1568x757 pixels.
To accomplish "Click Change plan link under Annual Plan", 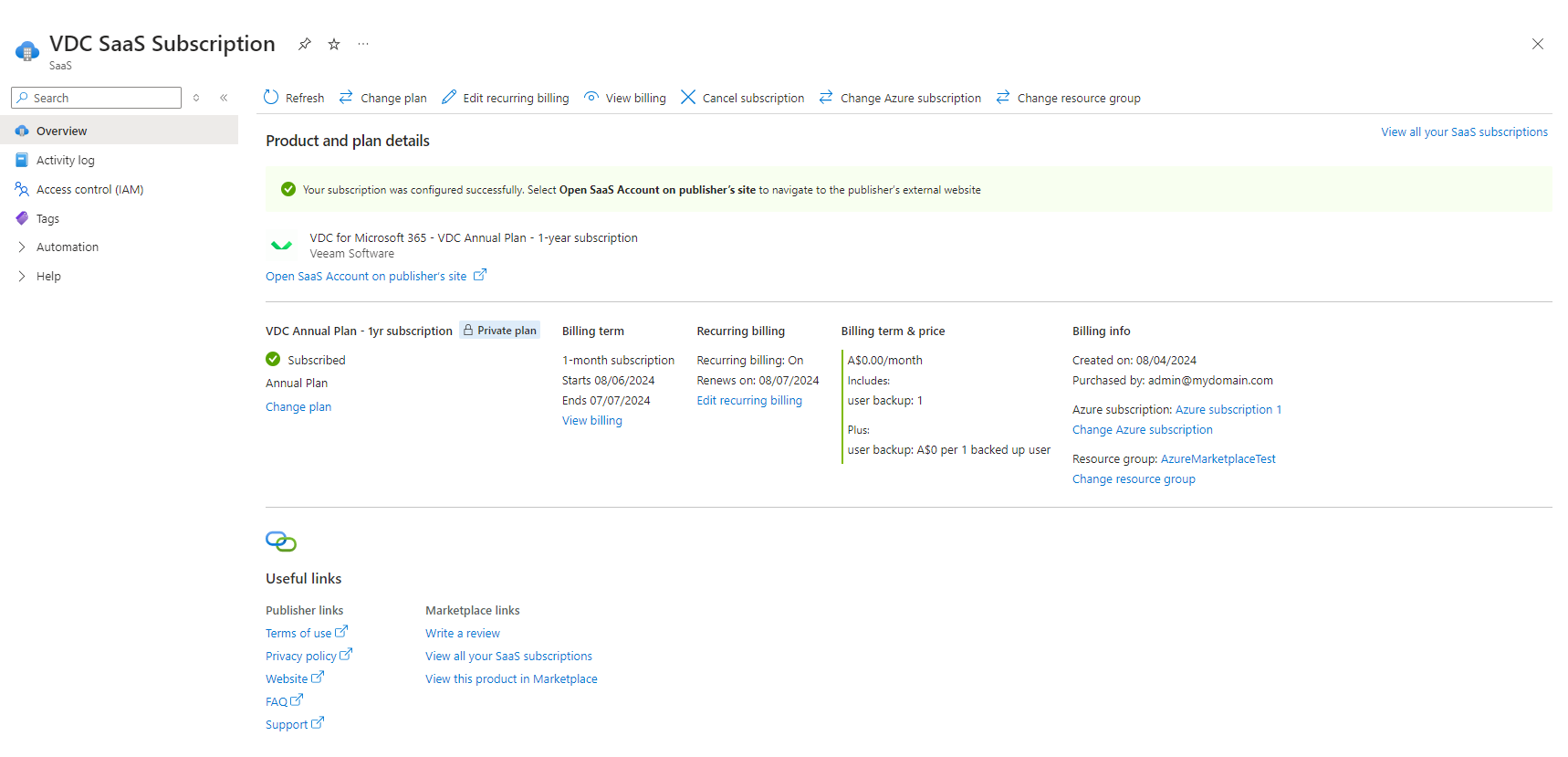I will [298, 407].
